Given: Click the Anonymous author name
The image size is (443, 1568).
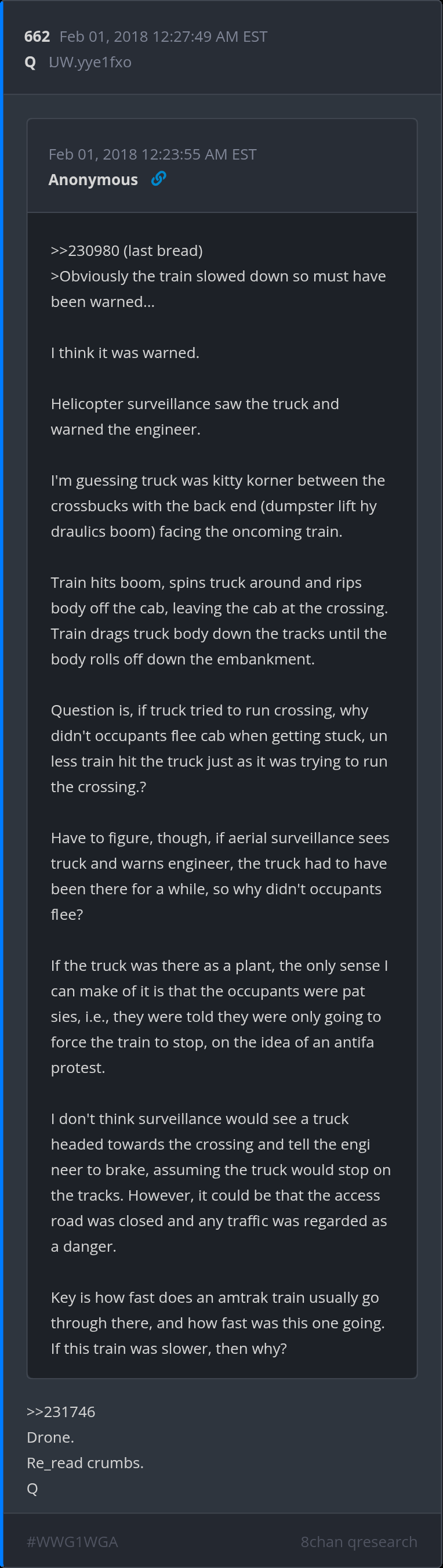Looking at the screenshot, I should coord(93,179).
